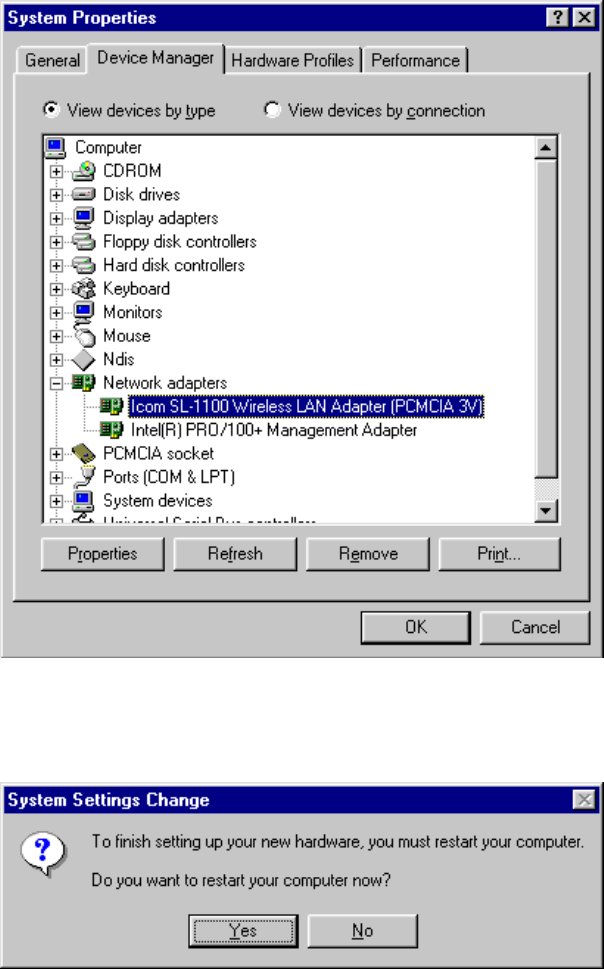Click the device list scroll down arrow
The image size is (604, 969).
(547, 510)
